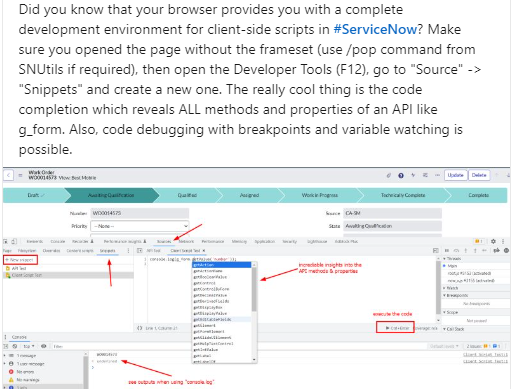Choose getBooleanValue in autocomplete list

click(222, 277)
